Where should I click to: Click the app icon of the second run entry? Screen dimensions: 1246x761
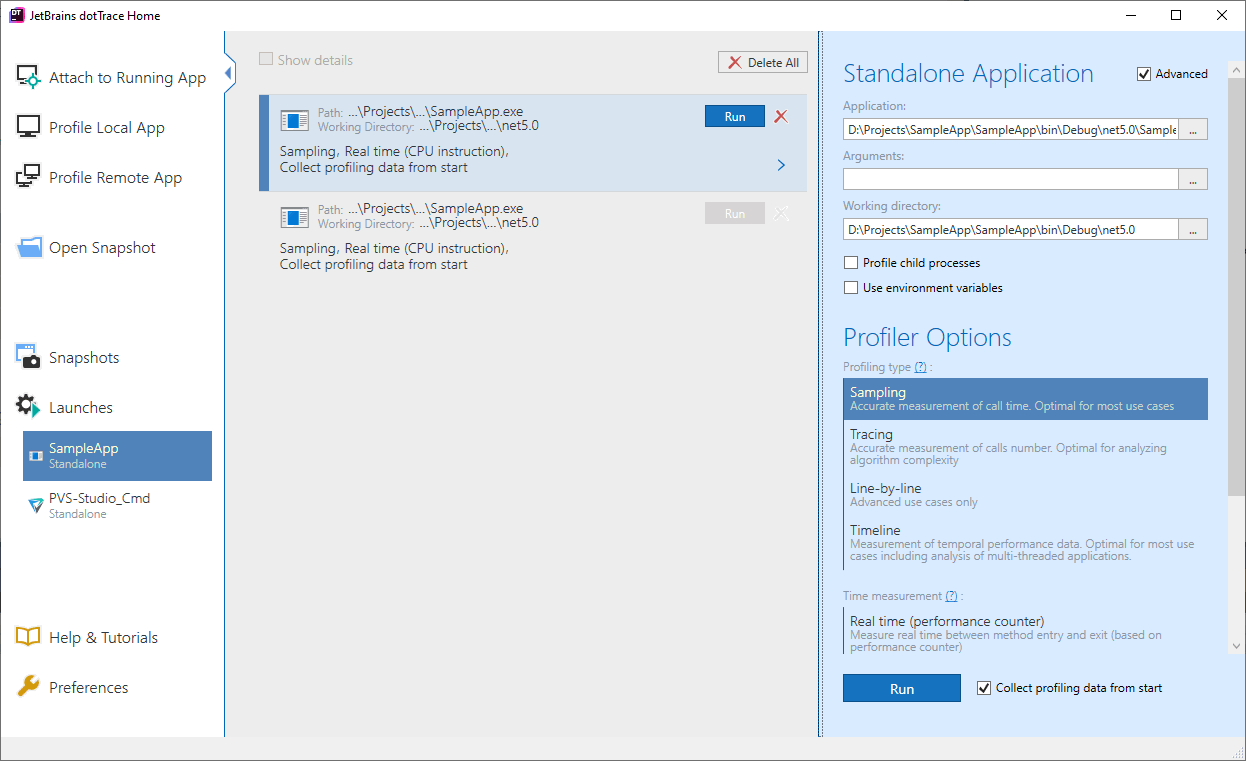point(295,217)
